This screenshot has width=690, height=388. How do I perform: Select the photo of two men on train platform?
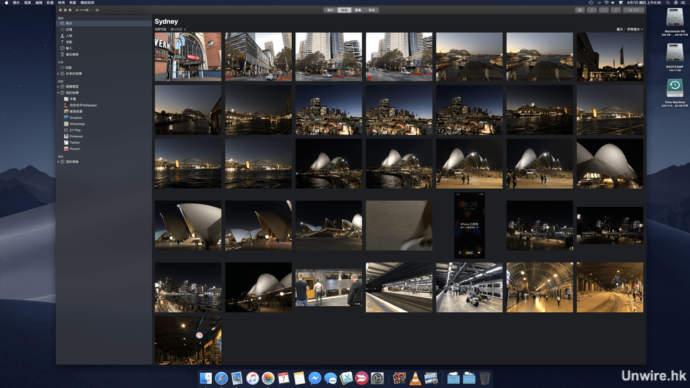tap(328, 288)
